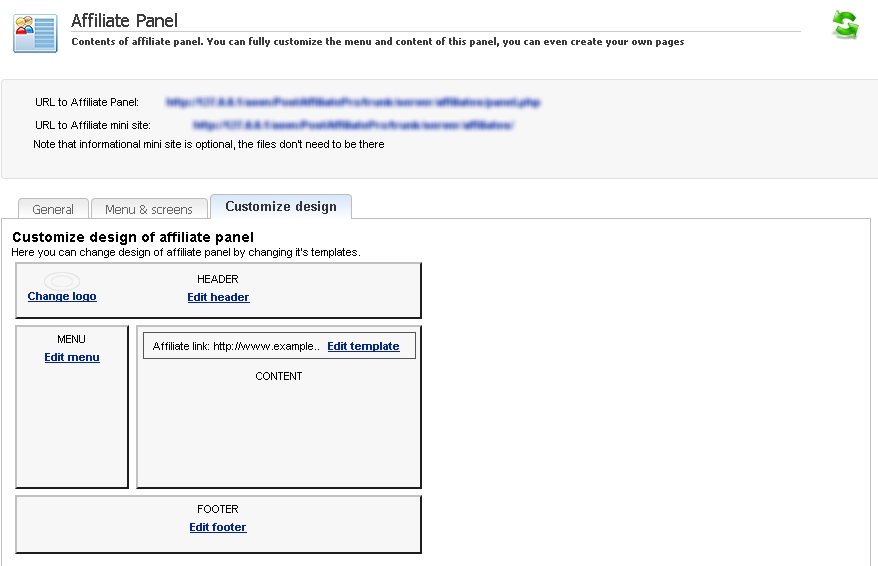878x566 pixels.
Task: Open the Change logo link
Action: tap(62, 296)
